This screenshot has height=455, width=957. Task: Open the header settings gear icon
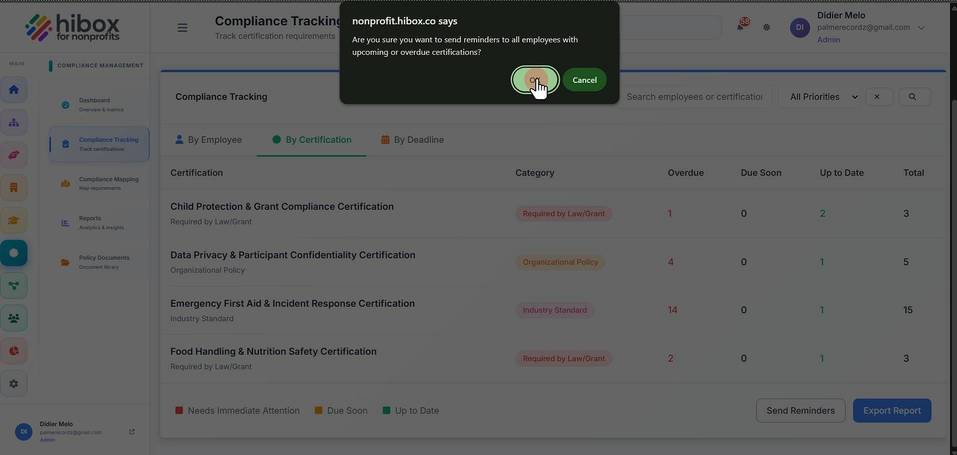(x=767, y=27)
